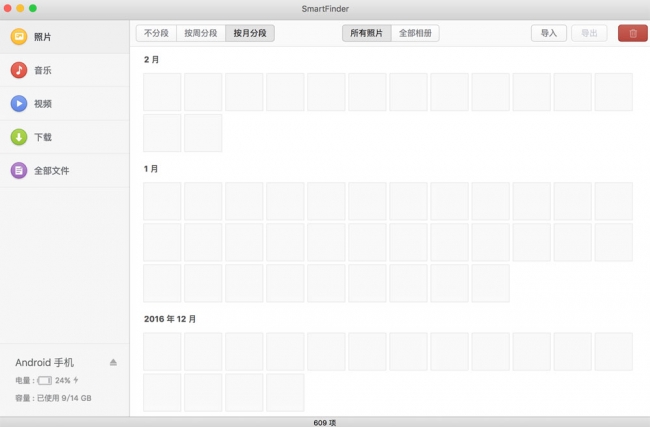Show all photos (所有照片) tab

[366, 33]
